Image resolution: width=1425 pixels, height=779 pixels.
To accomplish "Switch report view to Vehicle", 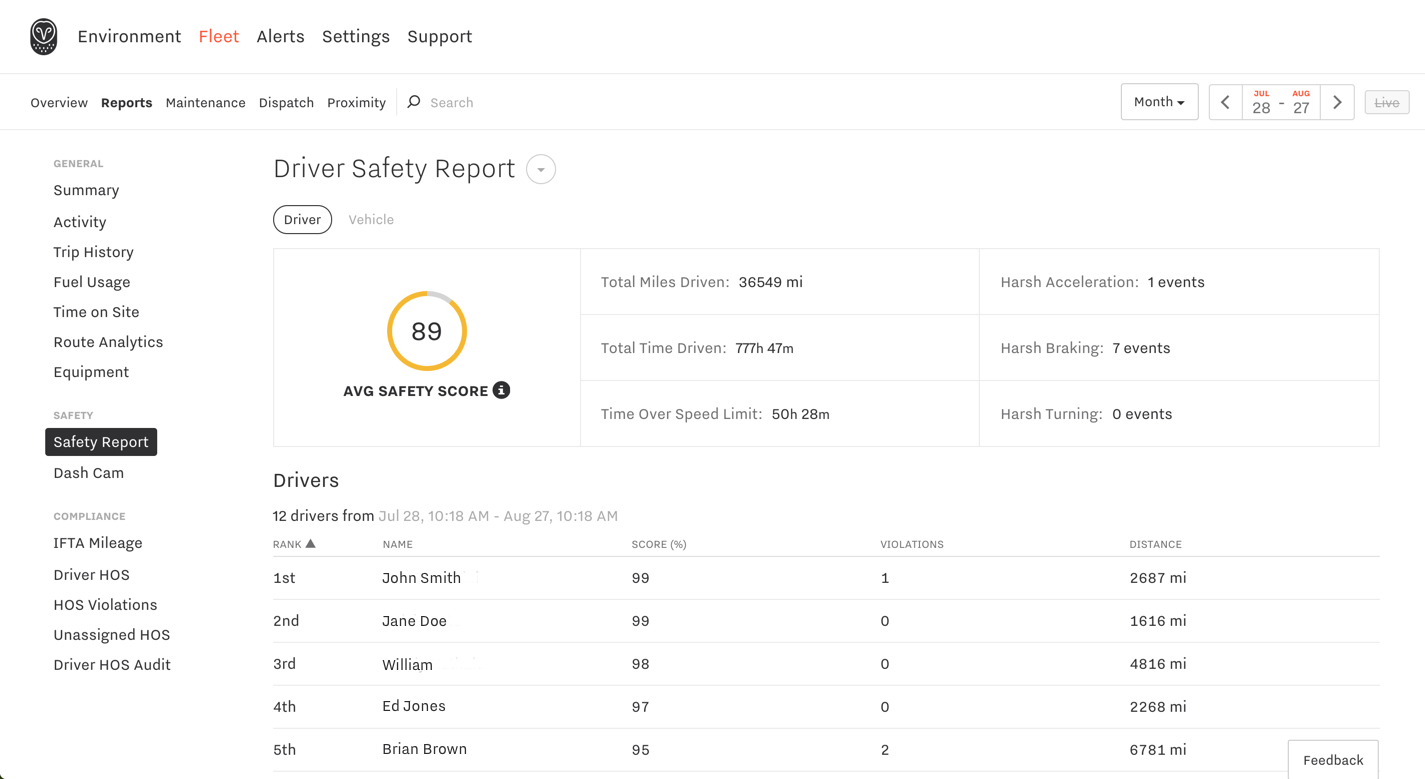I will (371, 219).
